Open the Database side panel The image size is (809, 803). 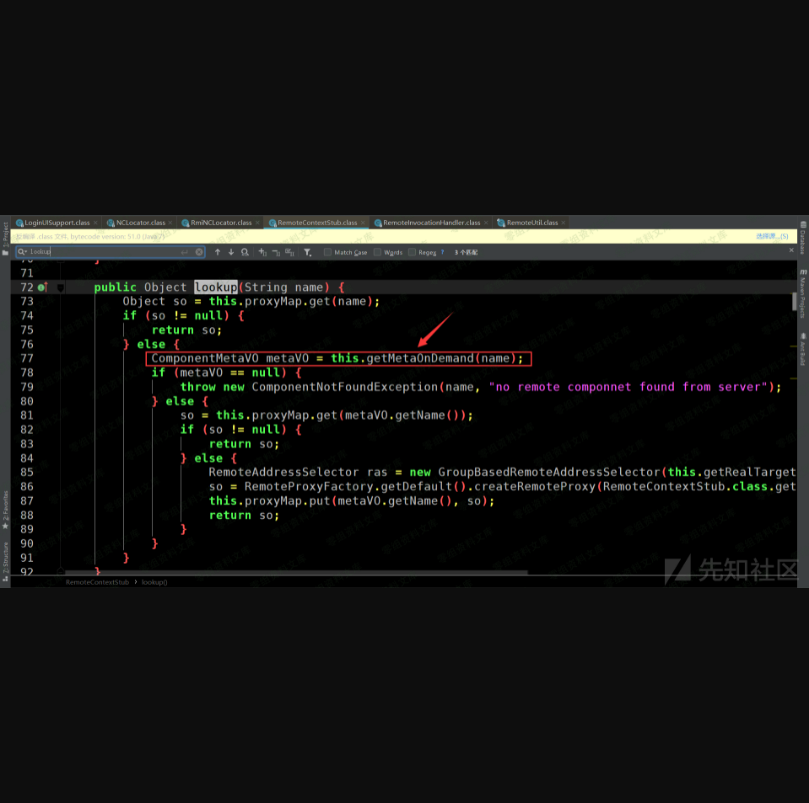tap(802, 241)
